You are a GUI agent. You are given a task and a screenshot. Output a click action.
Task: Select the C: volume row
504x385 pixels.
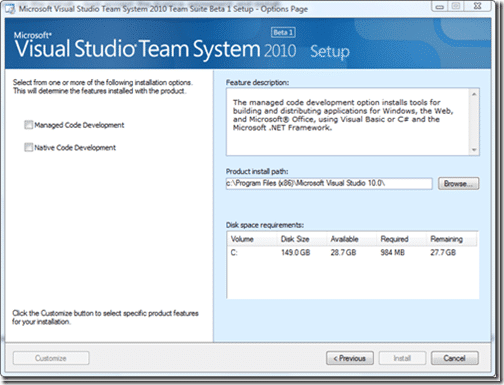[x=352, y=253]
